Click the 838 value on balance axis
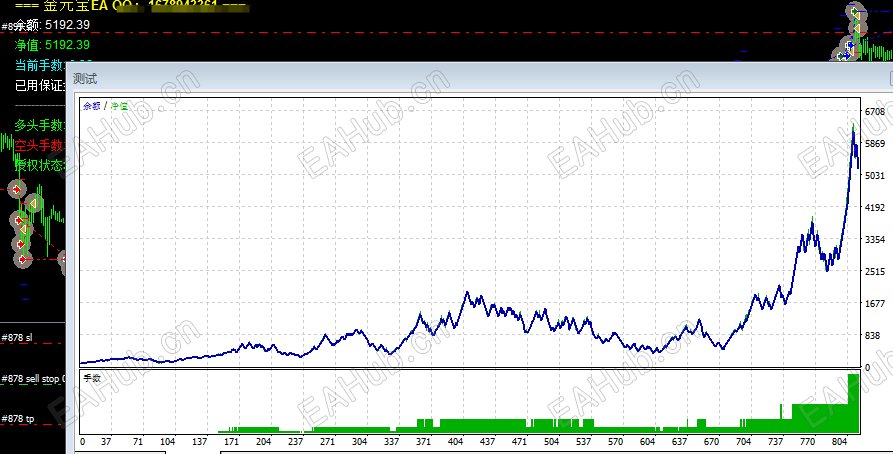The width and height of the screenshot is (893, 454). click(872, 336)
